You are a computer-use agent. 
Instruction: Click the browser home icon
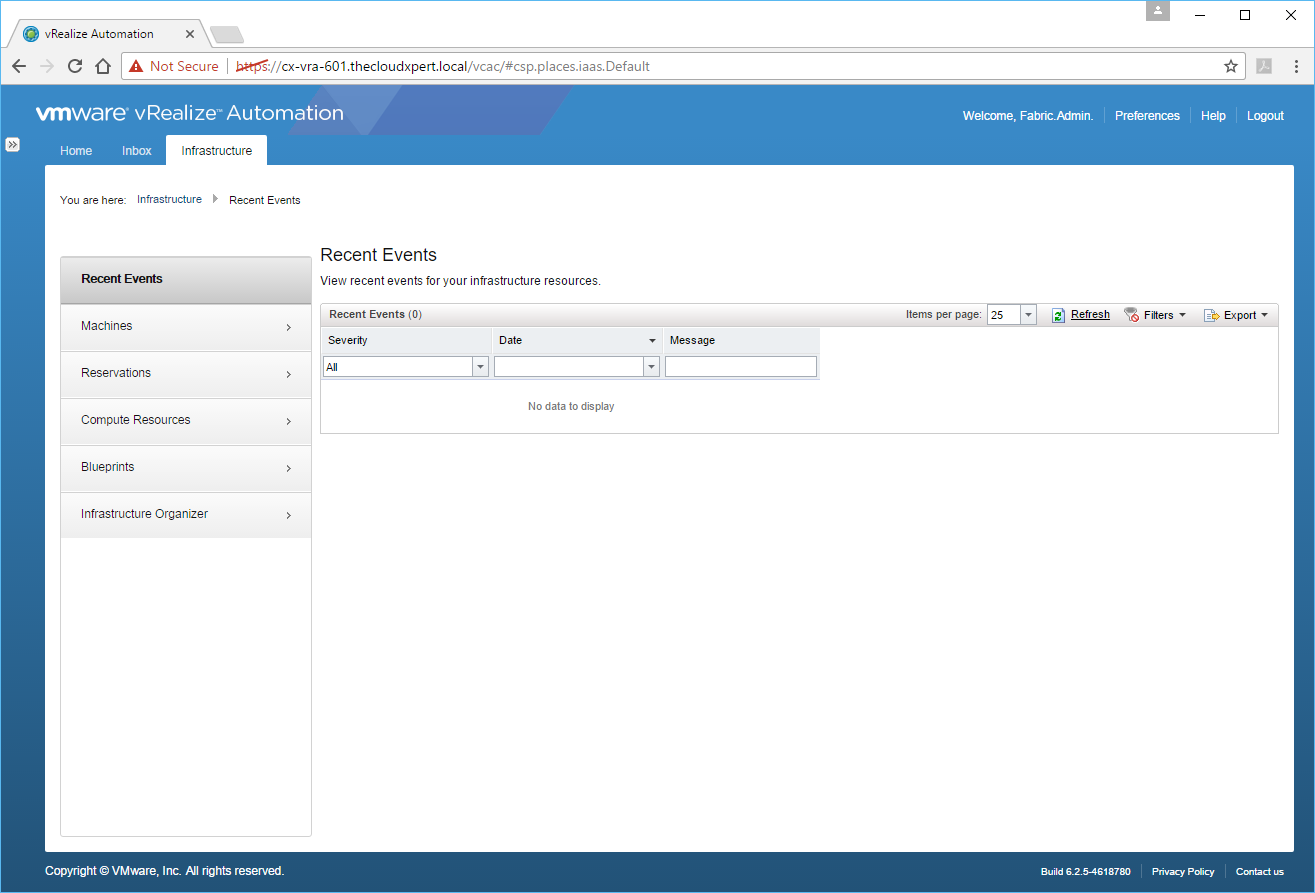[102, 66]
